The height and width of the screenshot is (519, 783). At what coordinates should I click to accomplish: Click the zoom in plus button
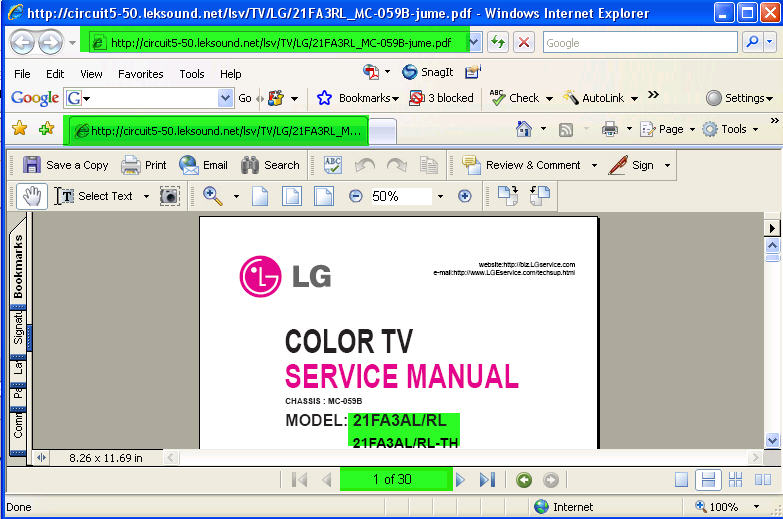[x=464, y=196]
